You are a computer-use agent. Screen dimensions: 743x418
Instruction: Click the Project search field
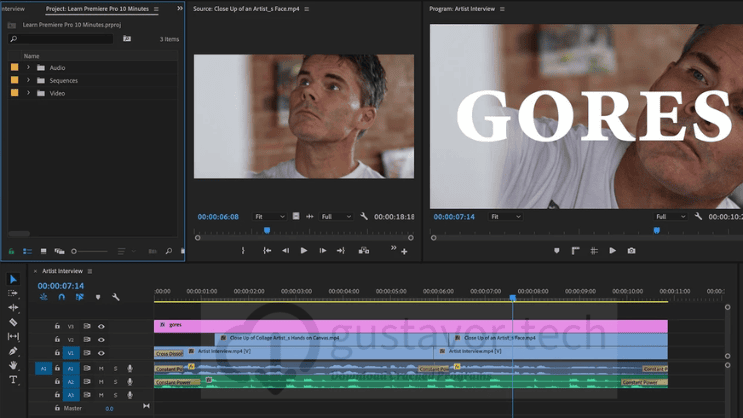pos(61,39)
